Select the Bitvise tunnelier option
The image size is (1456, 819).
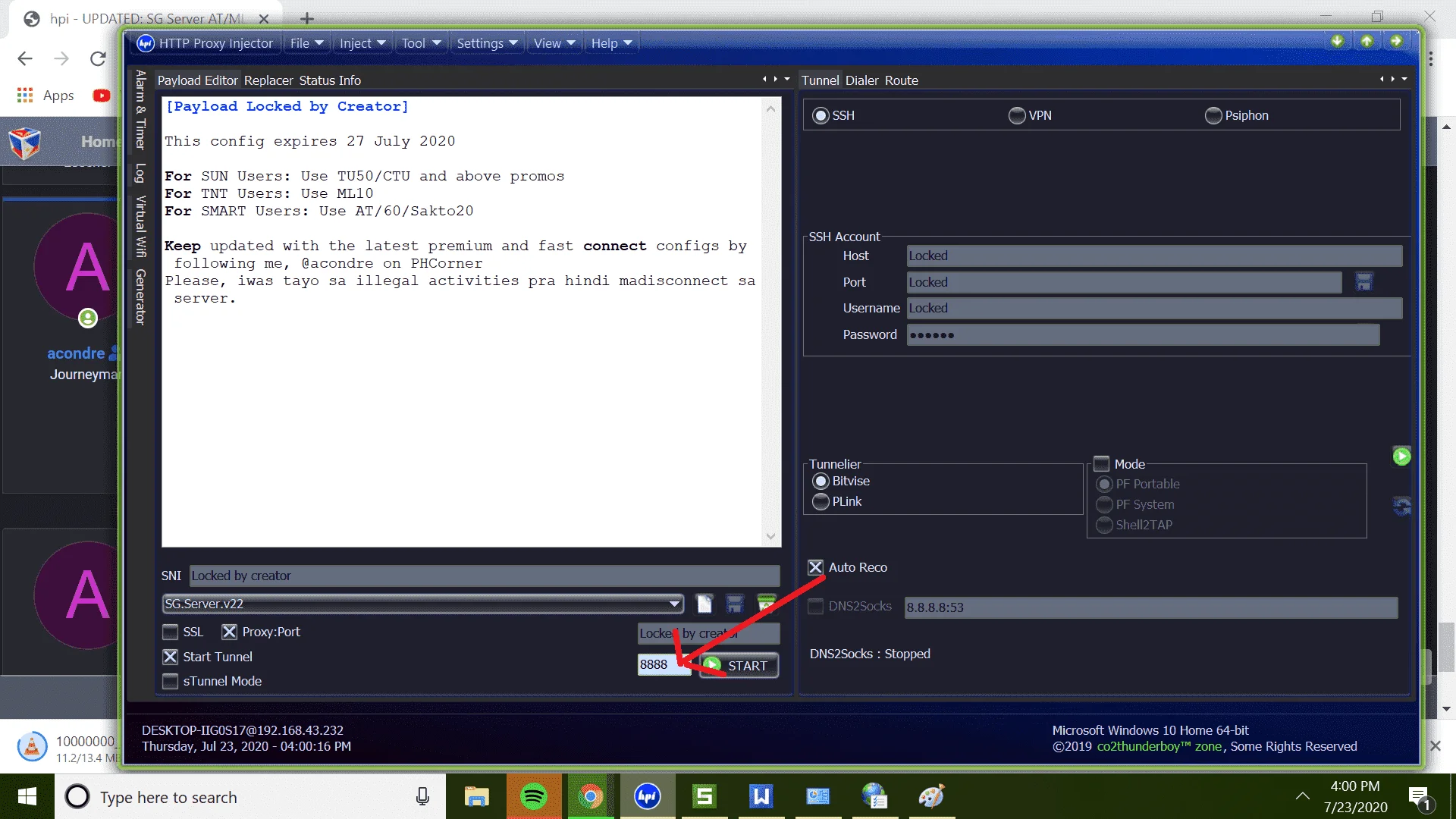(x=821, y=482)
